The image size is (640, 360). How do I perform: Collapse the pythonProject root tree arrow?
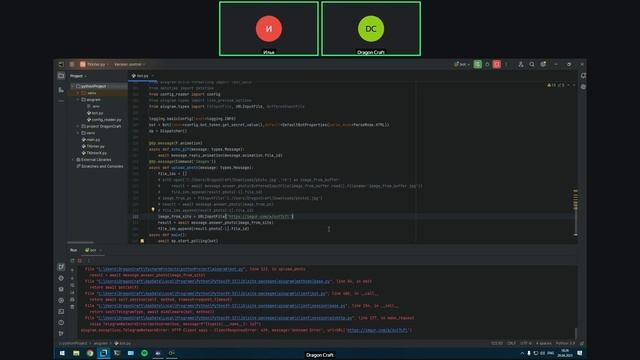click(73, 87)
